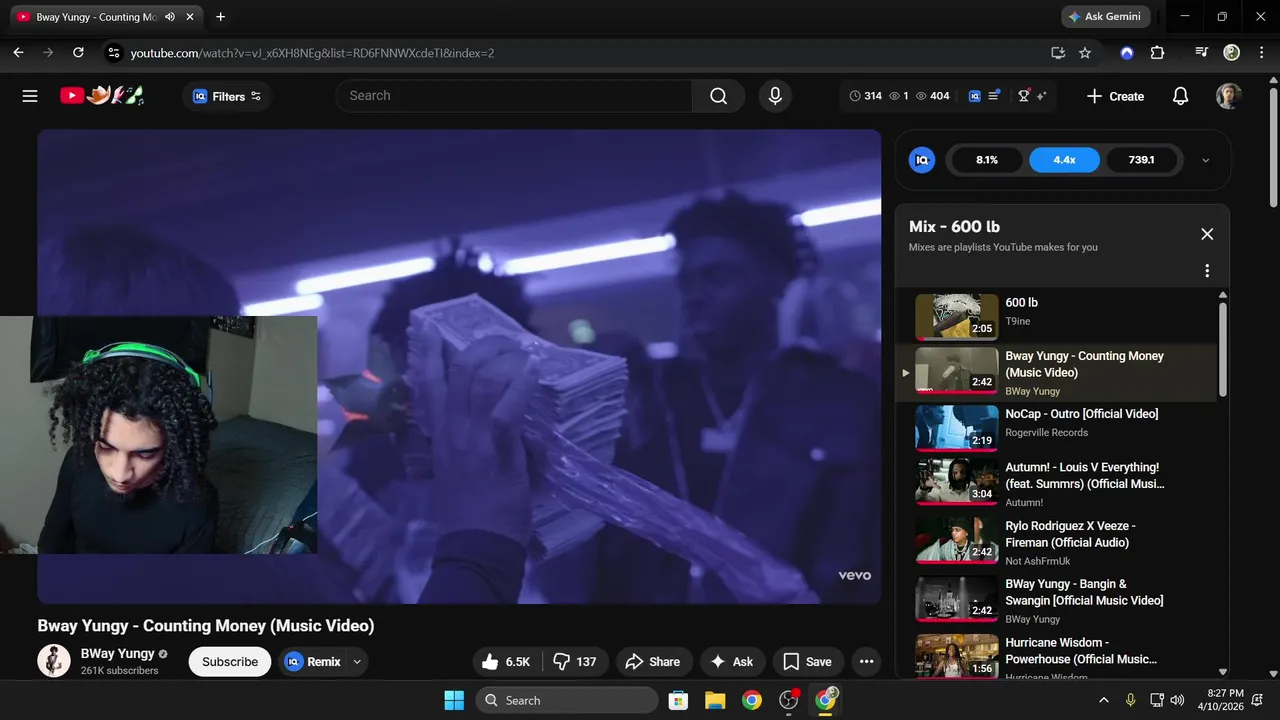Click the vidIQ Remix button
Viewport: 1280px width, 720px height.
(x=313, y=661)
